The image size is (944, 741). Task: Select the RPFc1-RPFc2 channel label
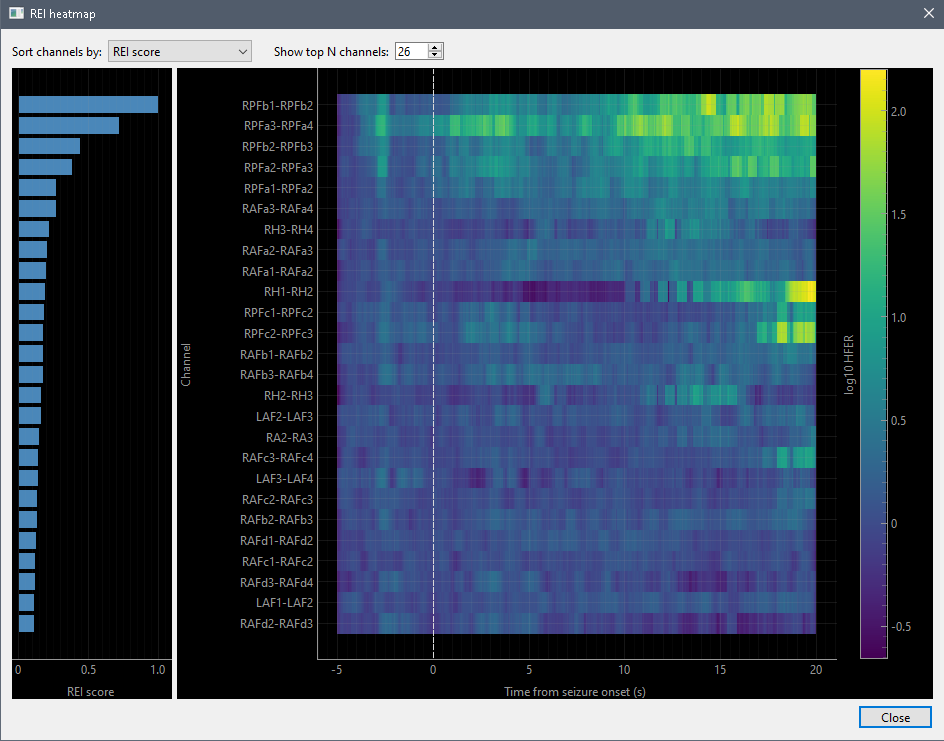pyautogui.click(x=278, y=312)
